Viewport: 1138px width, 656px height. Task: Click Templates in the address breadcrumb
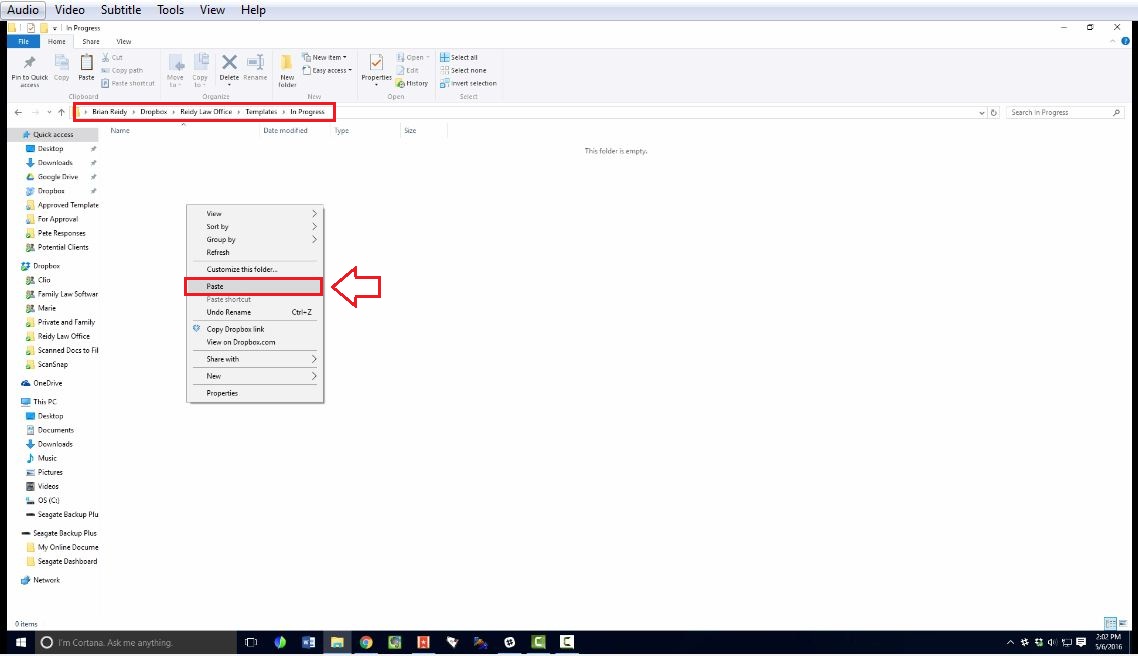click(x=261, y=112)
